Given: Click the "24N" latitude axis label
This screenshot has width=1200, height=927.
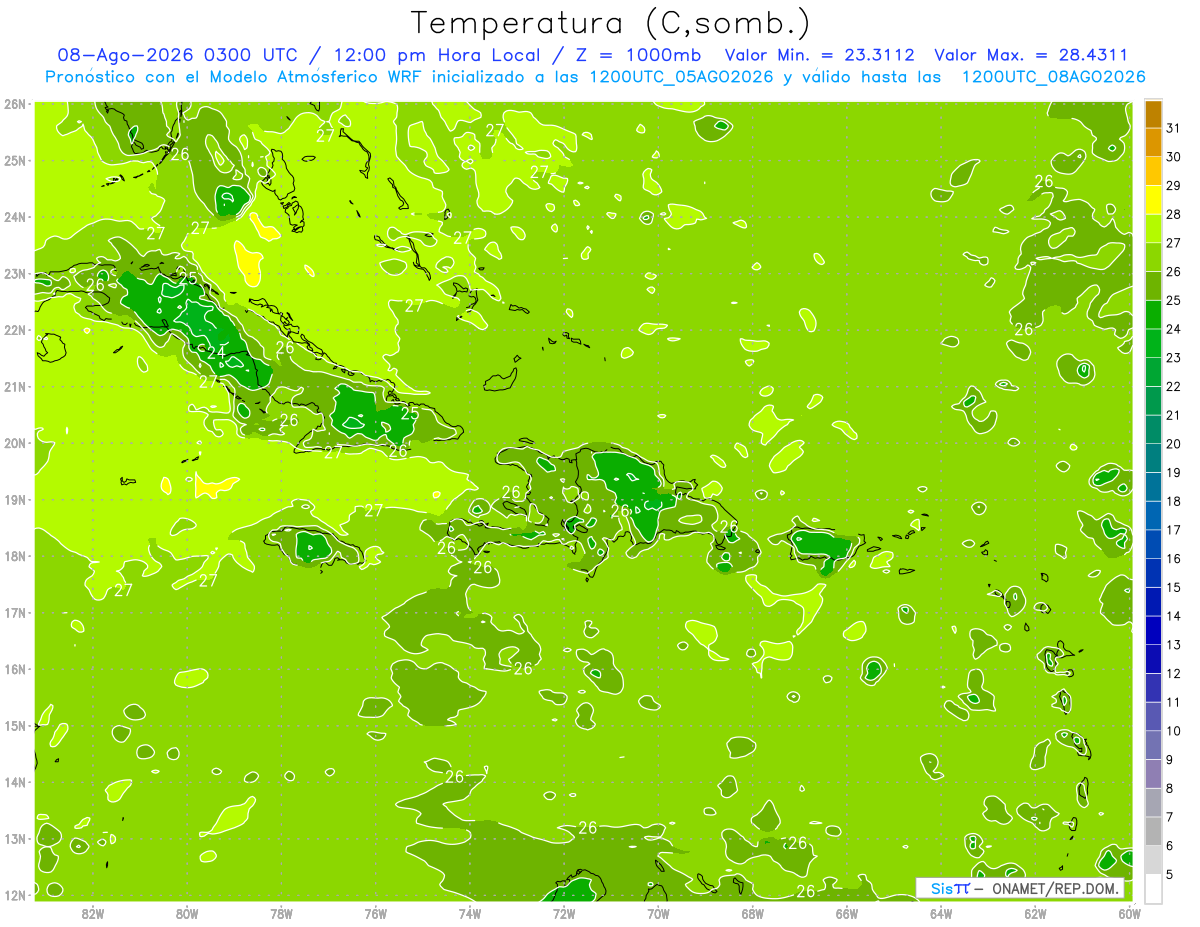Looking at the screenshot, I should pos(14,217).
